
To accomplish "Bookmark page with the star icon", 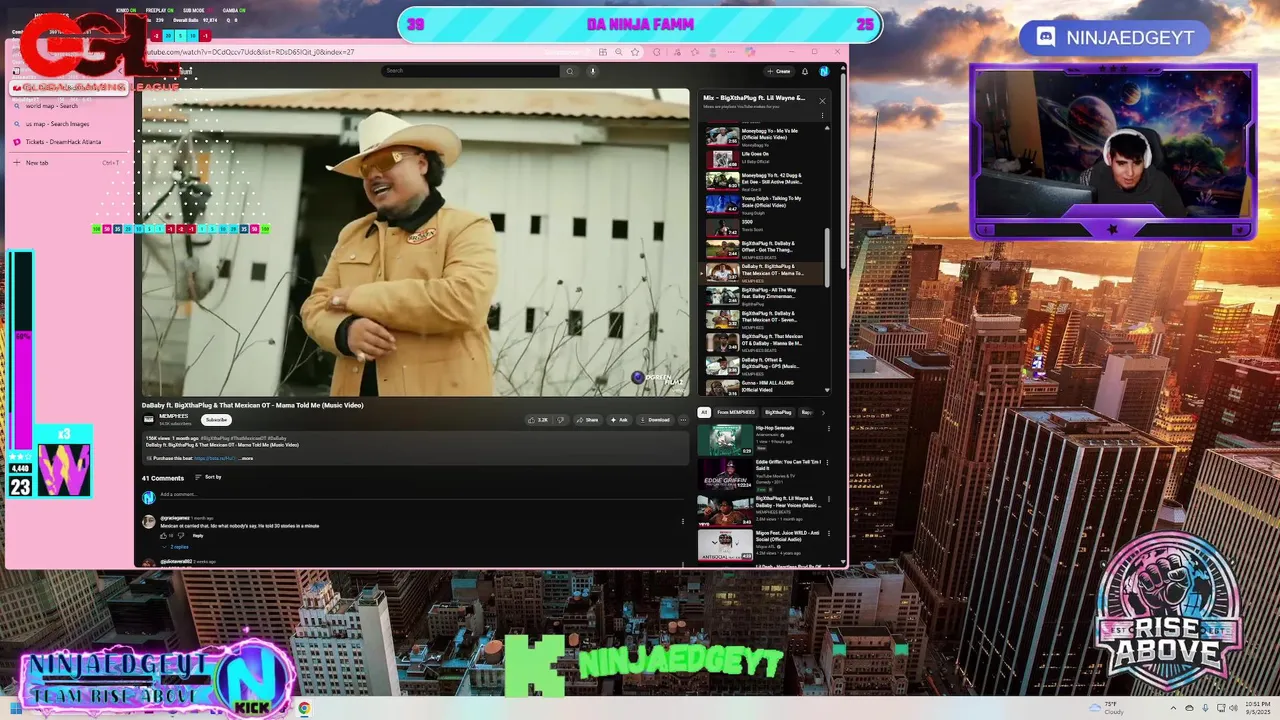I will [634, 52].
